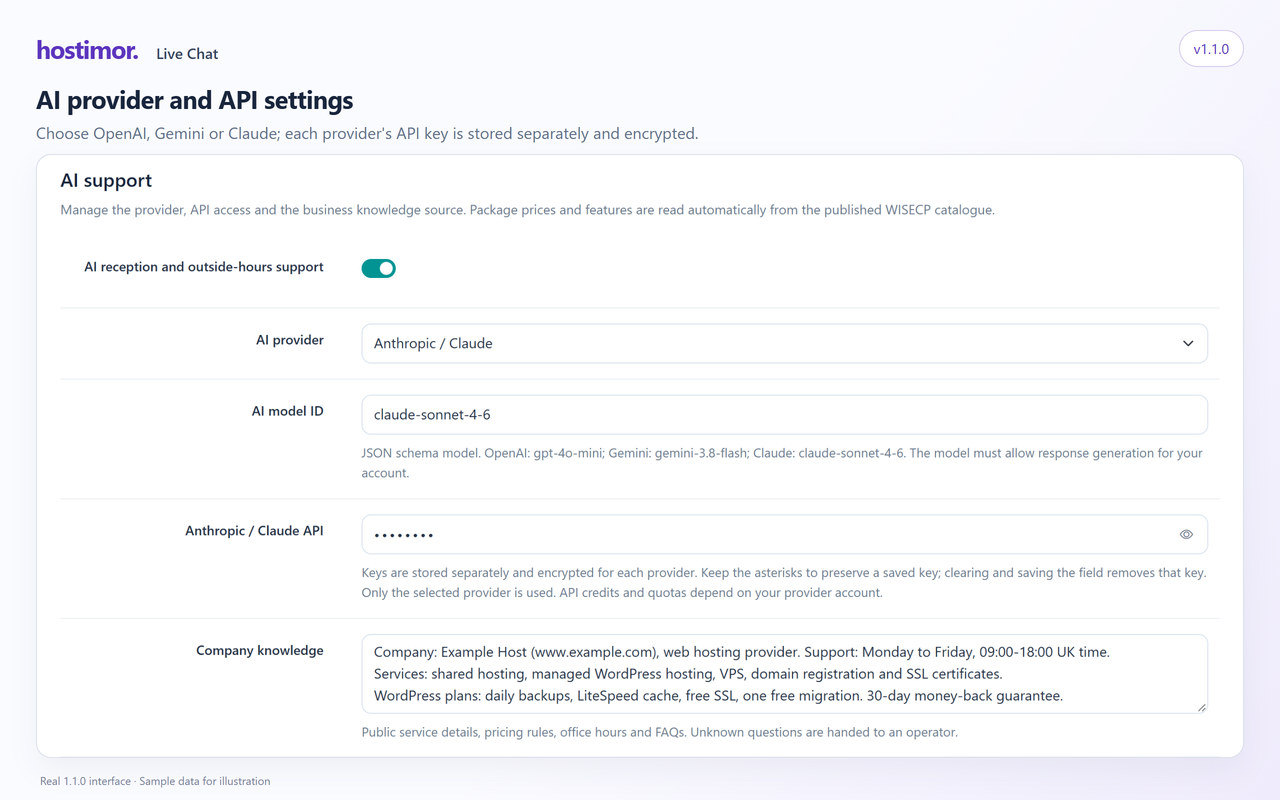Image resolution: width=1280 pixels, height=800 pixels.
Task: Click the Live Chat label
Action: point(187,54)
